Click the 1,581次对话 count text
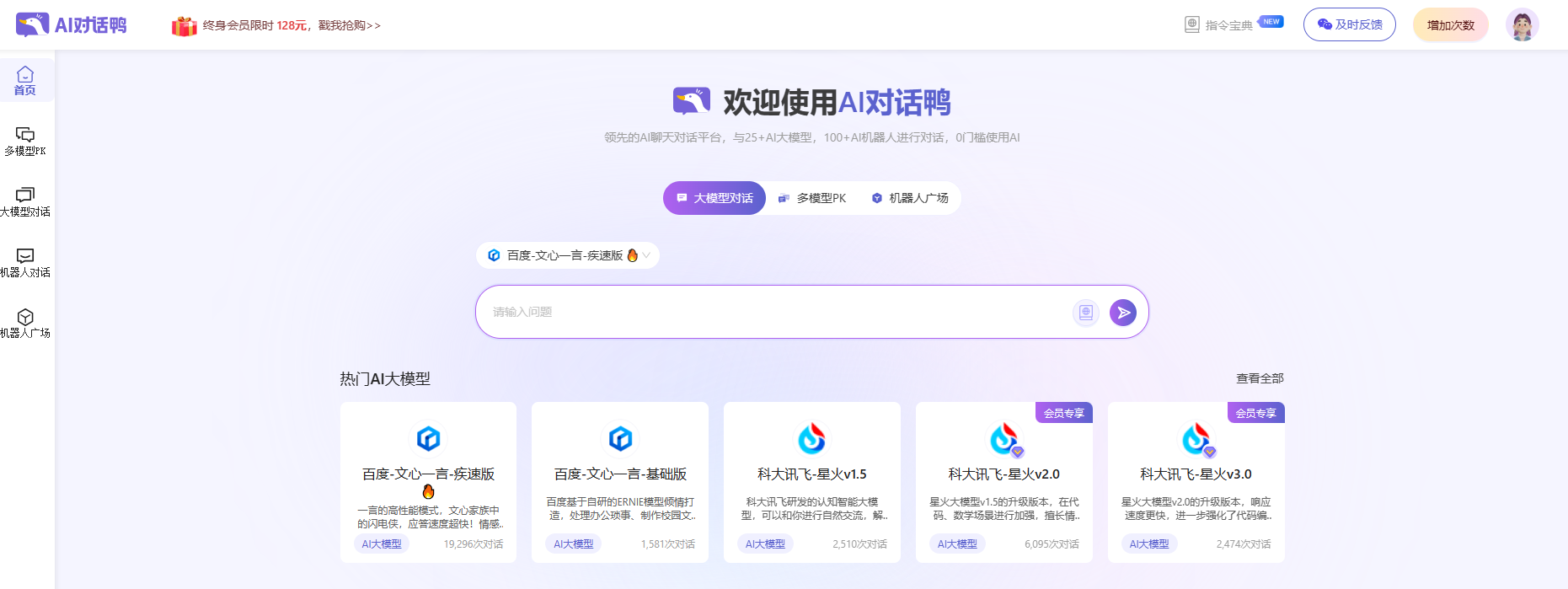 (x=668, y=544)
